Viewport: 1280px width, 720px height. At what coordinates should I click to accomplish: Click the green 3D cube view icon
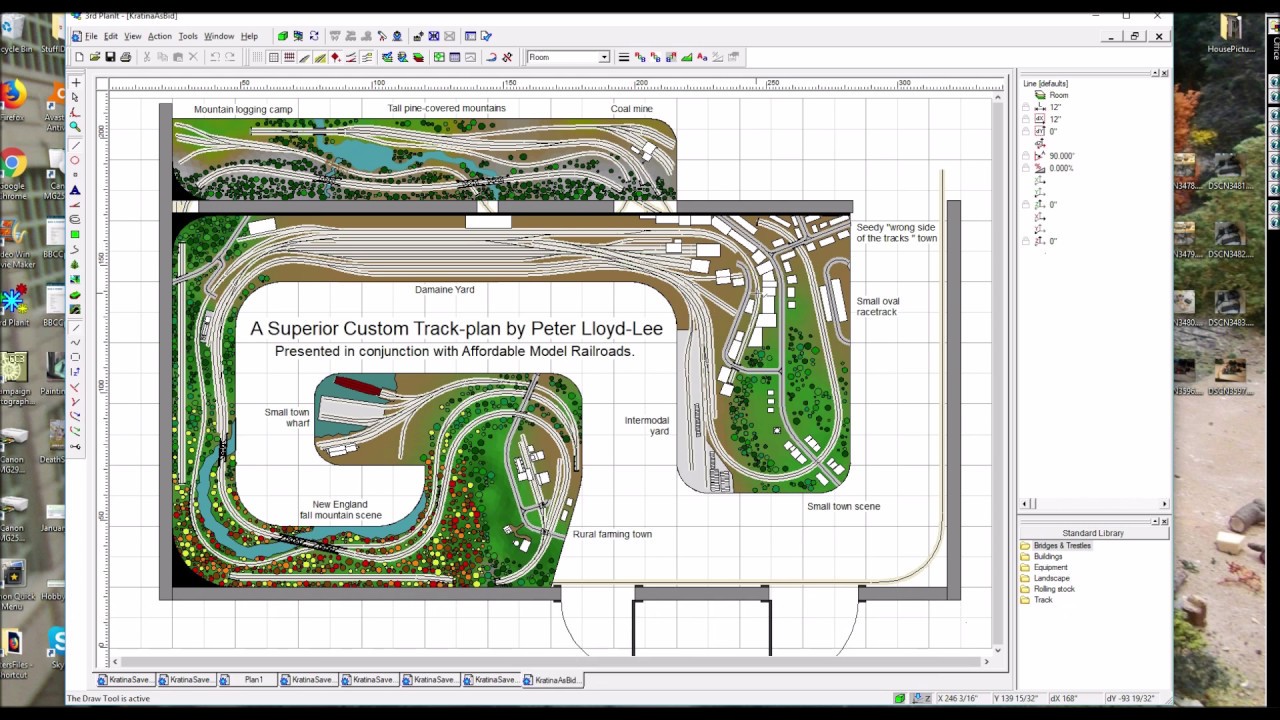[x=282, y=36]
